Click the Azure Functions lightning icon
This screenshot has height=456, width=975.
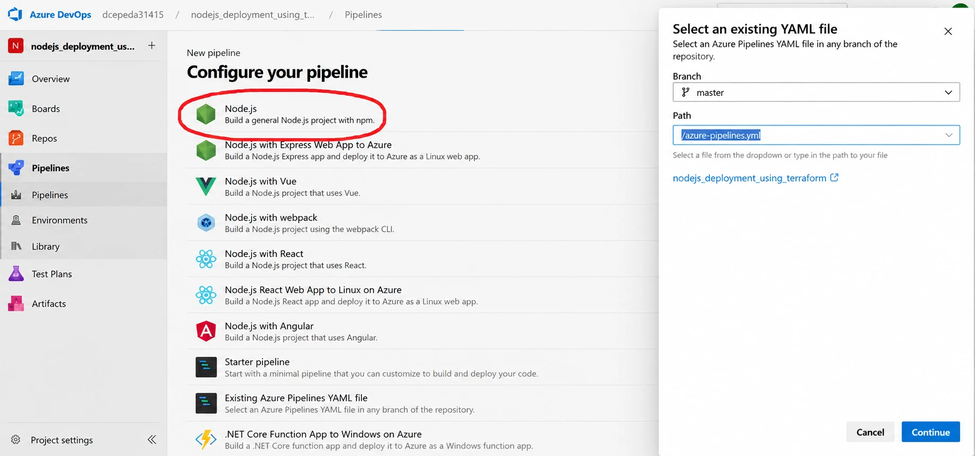click(x=206, y=439)
